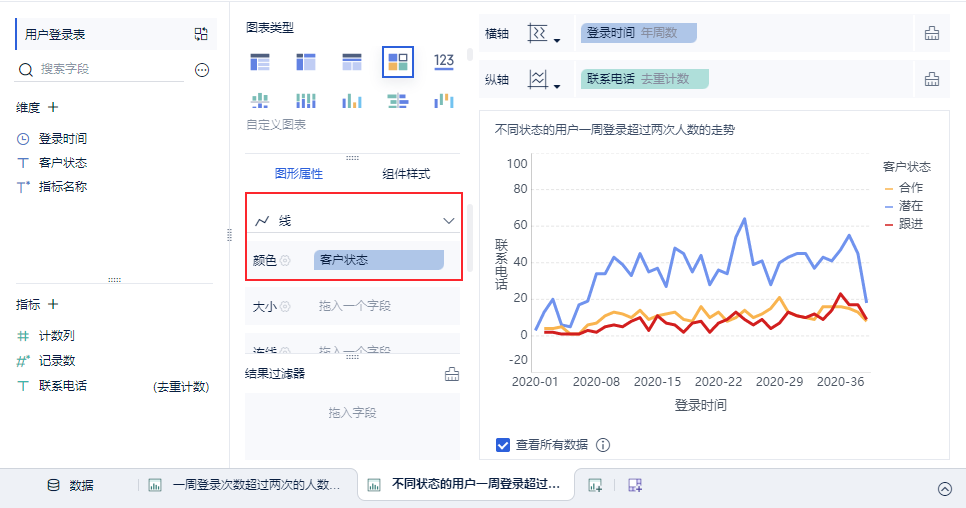Open the 线 chart shape dropdown

(354, 220)
